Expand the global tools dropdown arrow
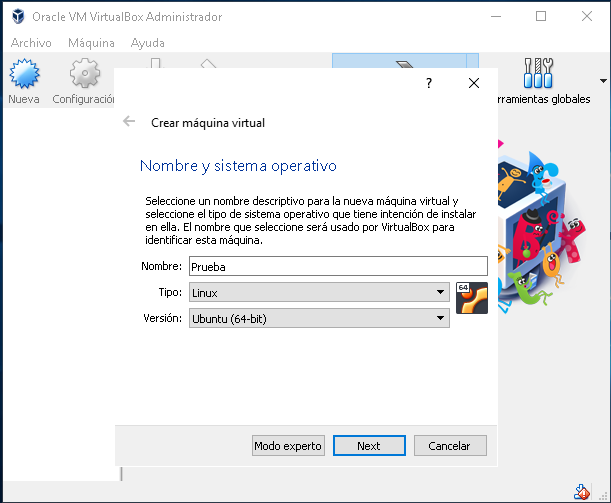Image resolution: width=611 pixels, height=503 pixels. (603, 81)
